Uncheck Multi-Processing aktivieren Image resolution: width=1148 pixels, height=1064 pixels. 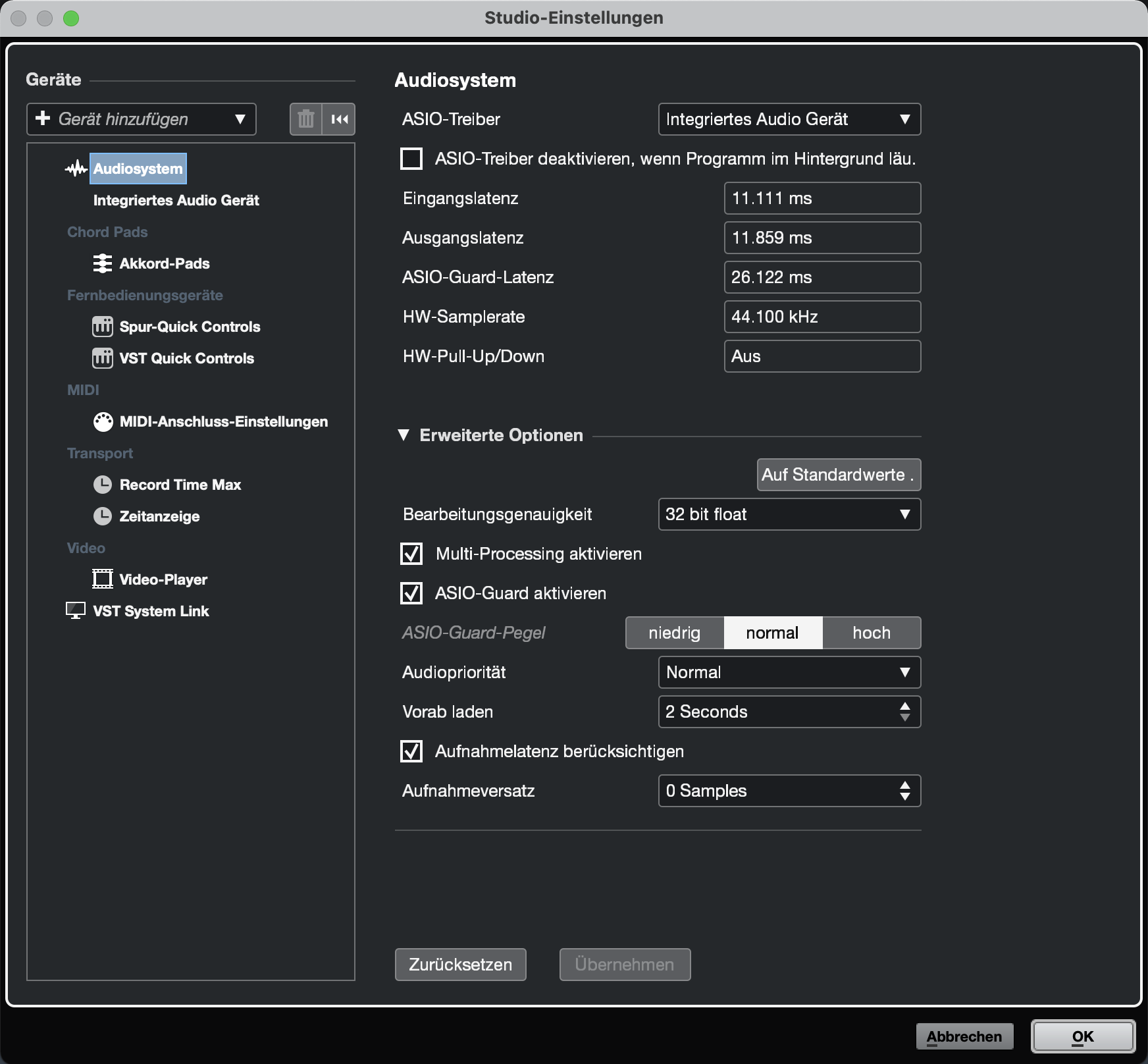(411, 554)
